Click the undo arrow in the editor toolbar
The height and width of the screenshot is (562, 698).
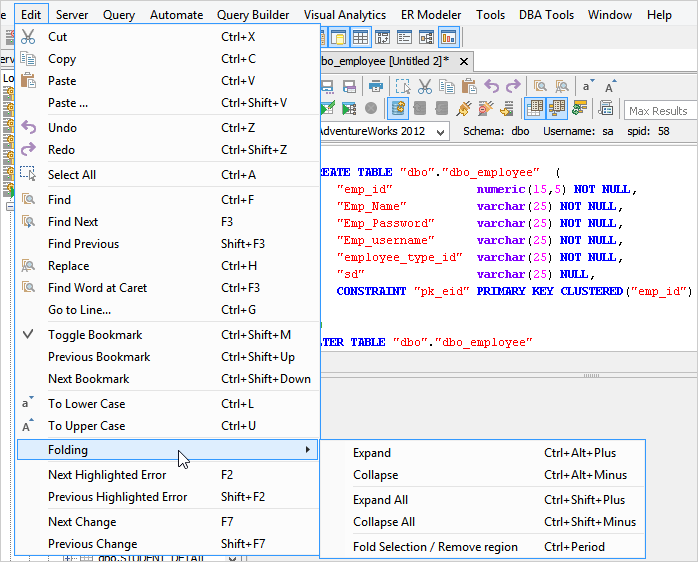pos(491,86)
